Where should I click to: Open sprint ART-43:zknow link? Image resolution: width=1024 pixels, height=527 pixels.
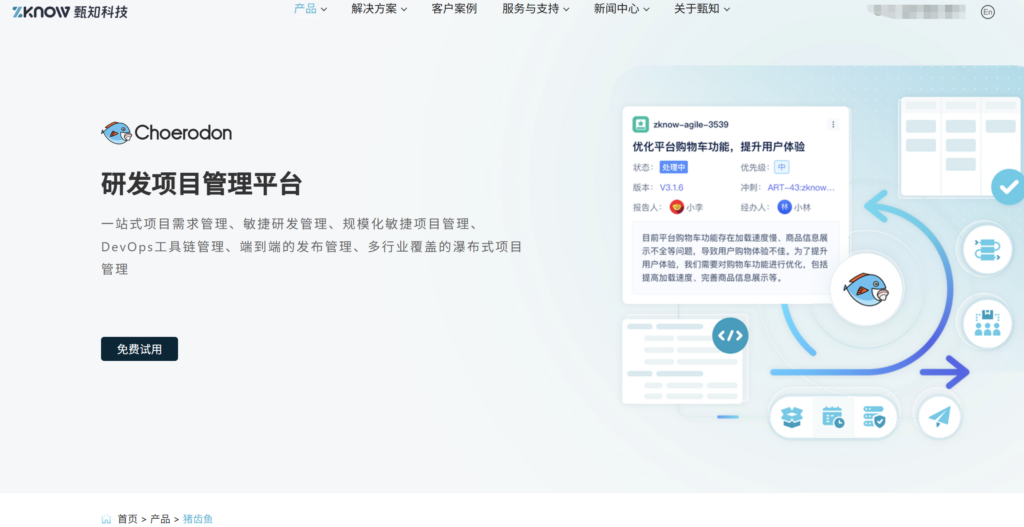coord(801,187)
